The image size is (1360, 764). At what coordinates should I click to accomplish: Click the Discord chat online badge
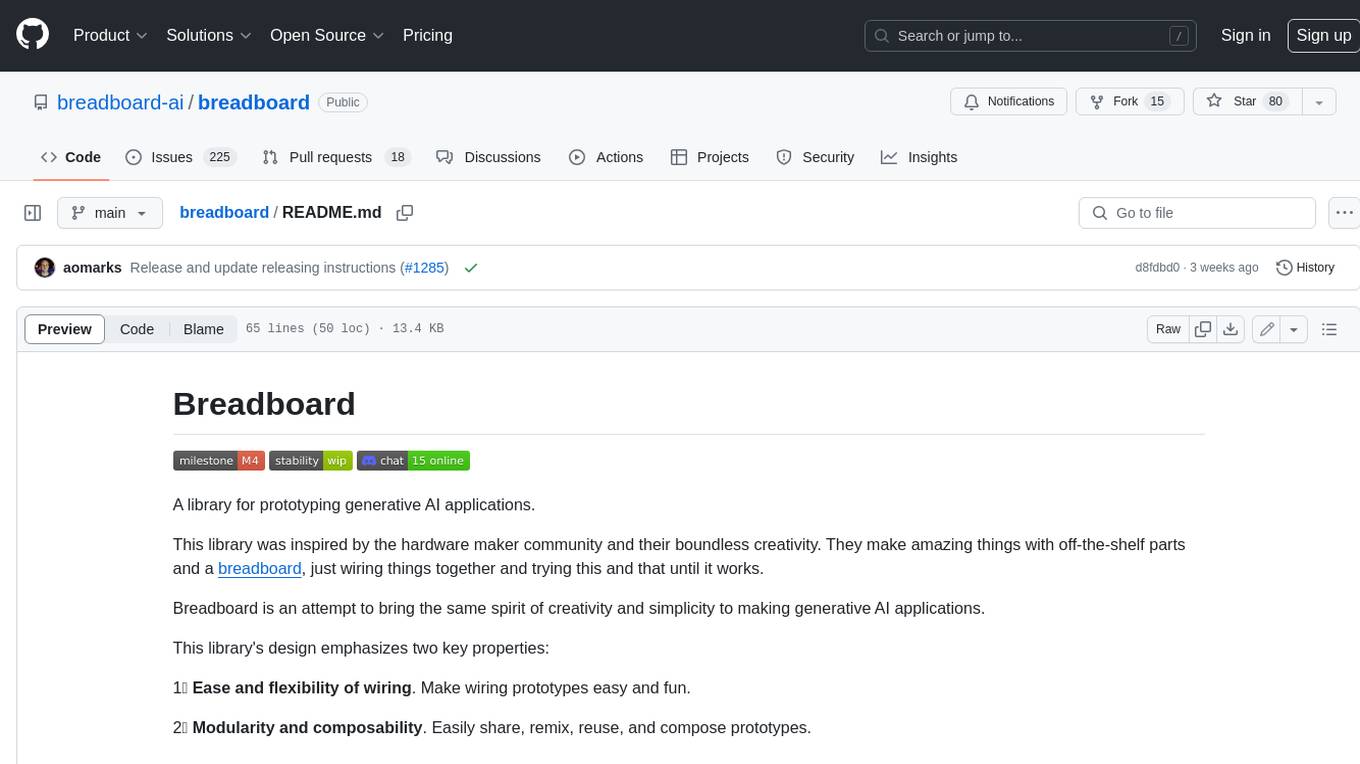[x=413, y=460]
